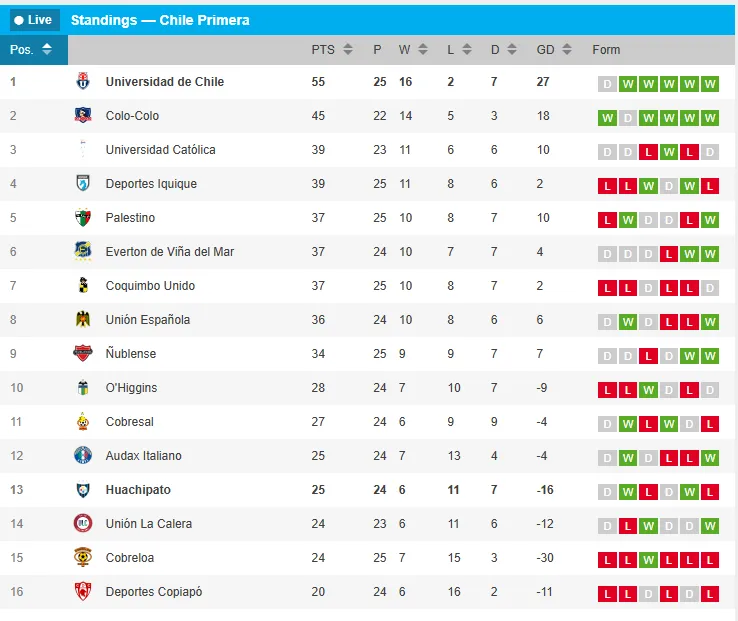Click the Unión Española crest icon
Viewport: 738px width, 621px height.
[x=83, y=320]
